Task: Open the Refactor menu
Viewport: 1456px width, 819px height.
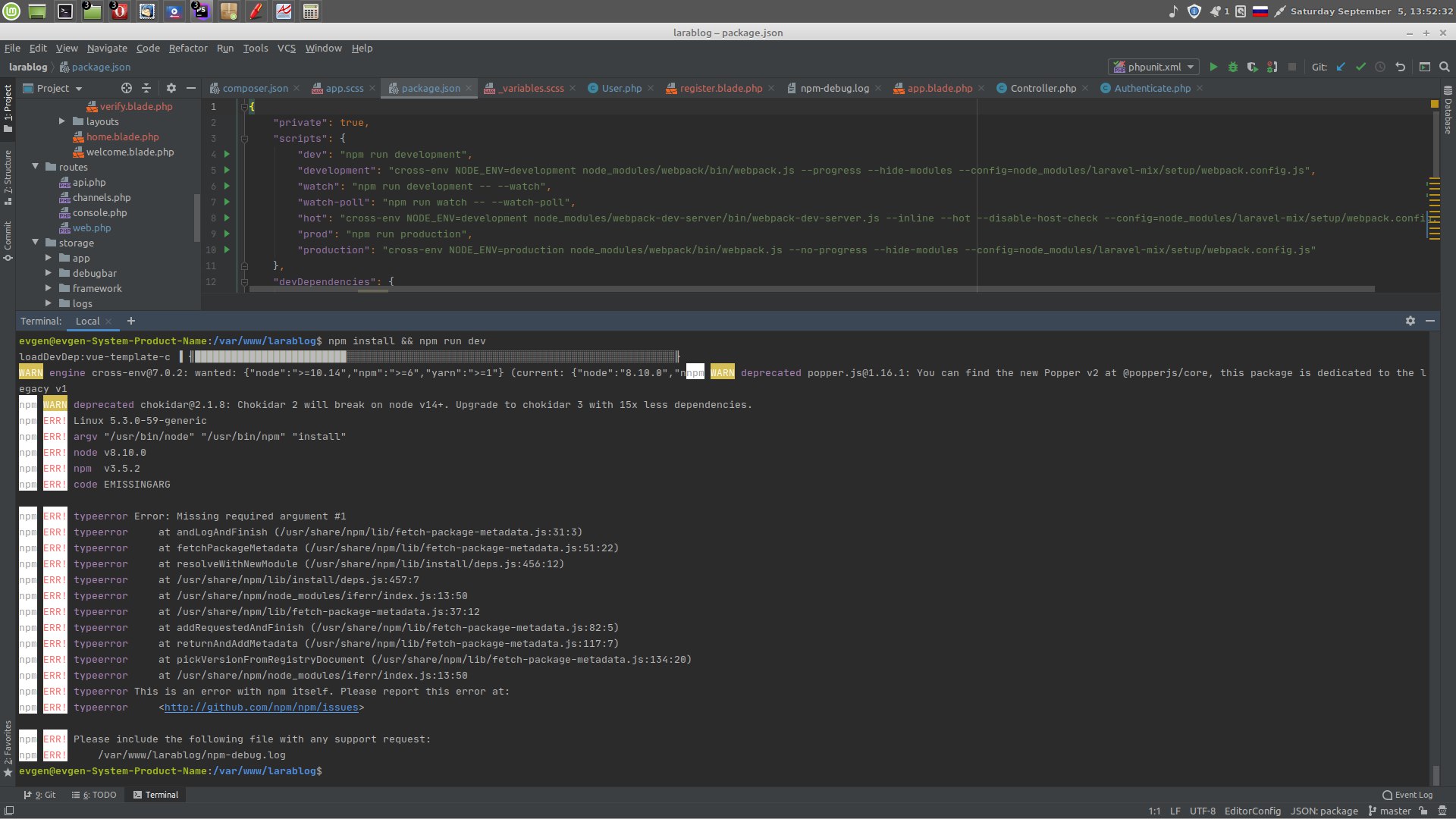Action: (x=188, y=48)
